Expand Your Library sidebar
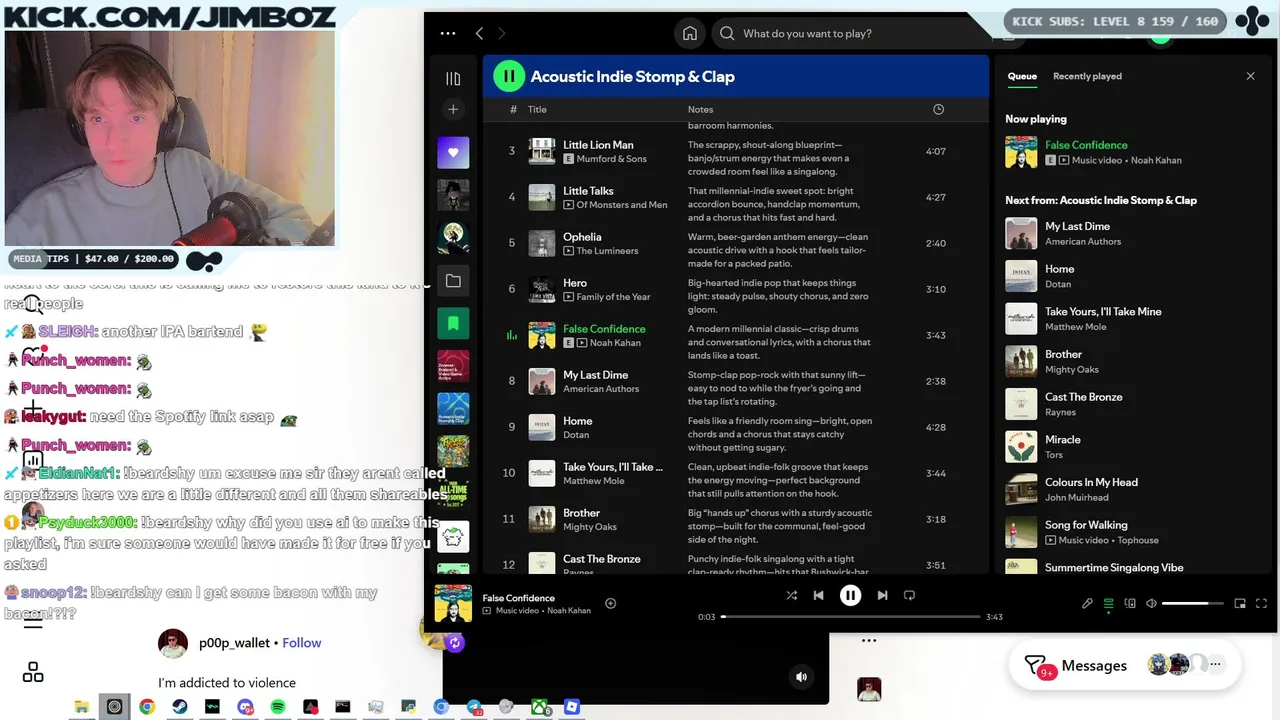Image resolution: width=1280 pixels, height=720 pixels. coord(453,78)
